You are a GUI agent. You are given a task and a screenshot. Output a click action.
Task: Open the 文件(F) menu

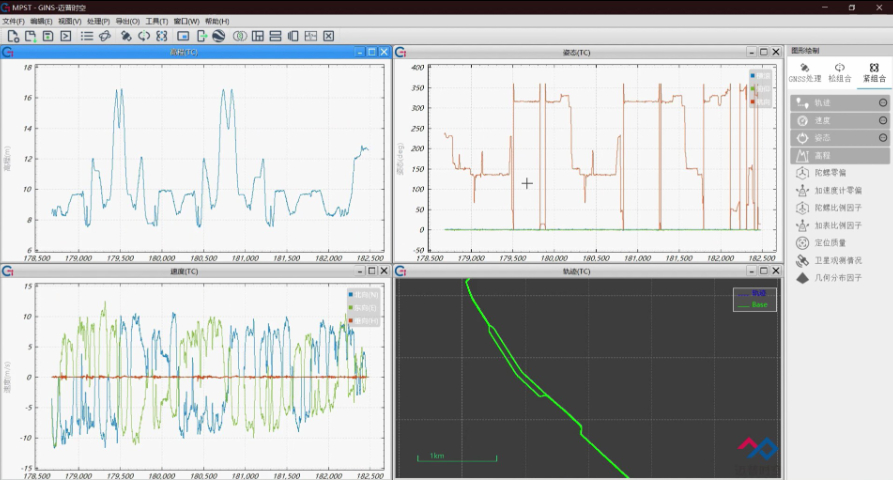click(x=13, y=21)
